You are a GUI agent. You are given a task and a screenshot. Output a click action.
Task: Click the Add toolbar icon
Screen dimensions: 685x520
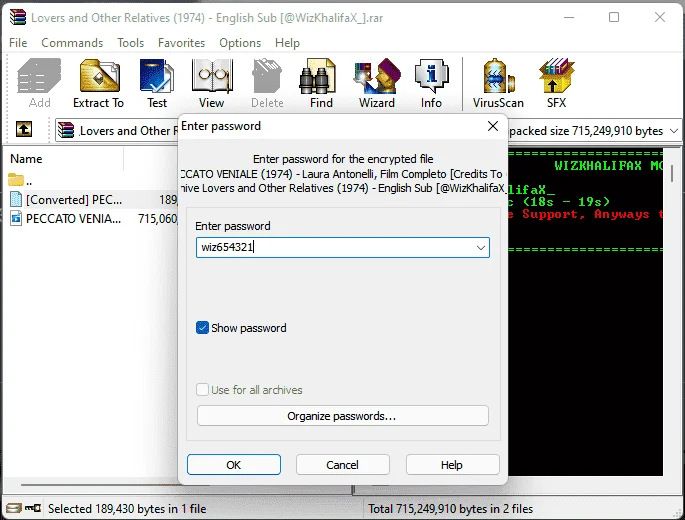(39, 83)
